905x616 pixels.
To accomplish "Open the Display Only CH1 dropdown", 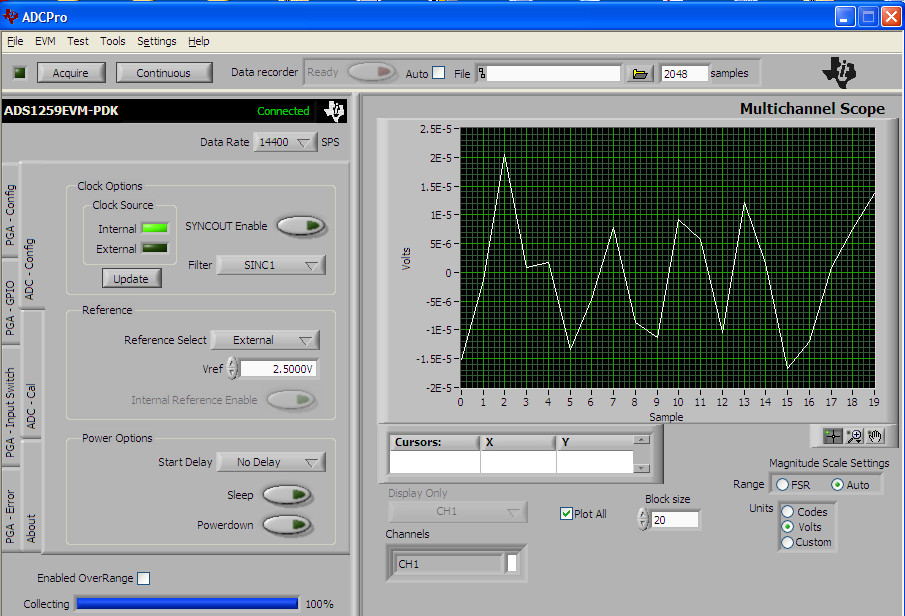I will pos(458,512).
